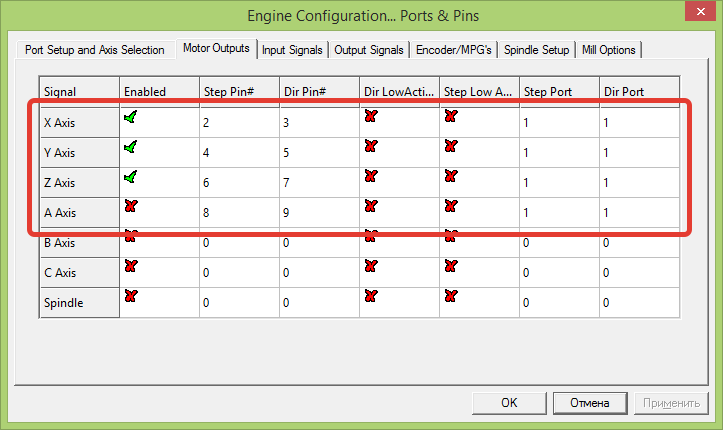Enable the A Axis red X icon
723x430 pixels.
(x=130, y=207)
